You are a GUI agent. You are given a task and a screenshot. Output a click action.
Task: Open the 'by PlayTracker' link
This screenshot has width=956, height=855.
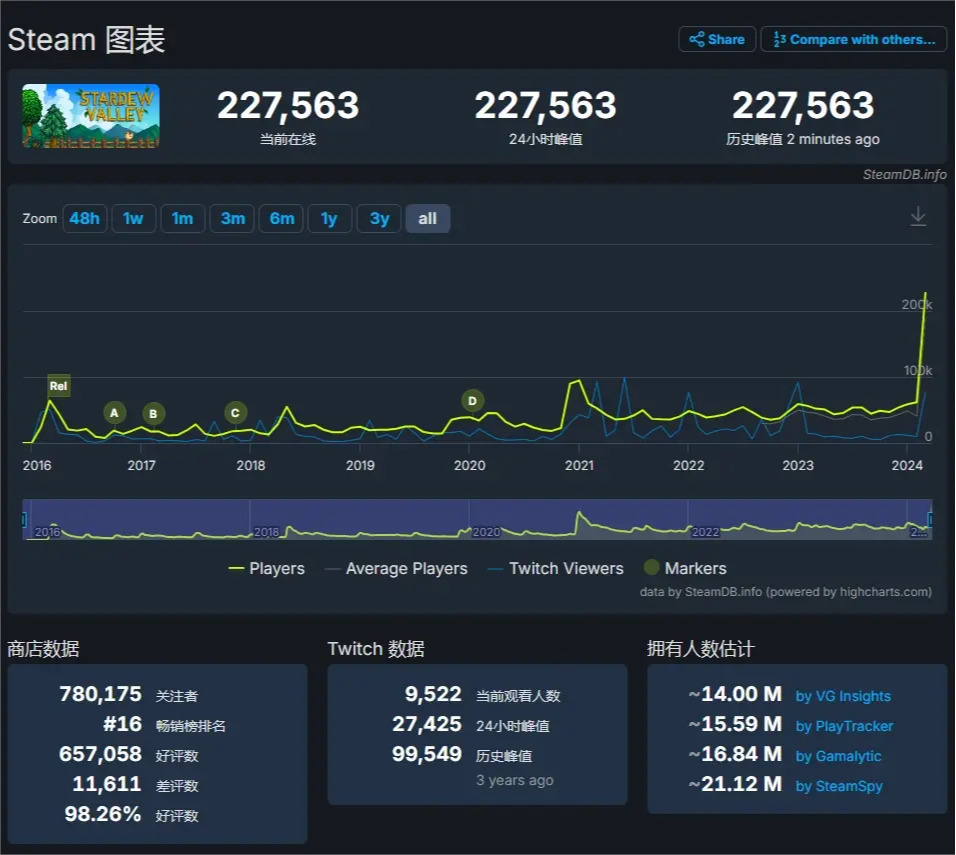(844, 726)
